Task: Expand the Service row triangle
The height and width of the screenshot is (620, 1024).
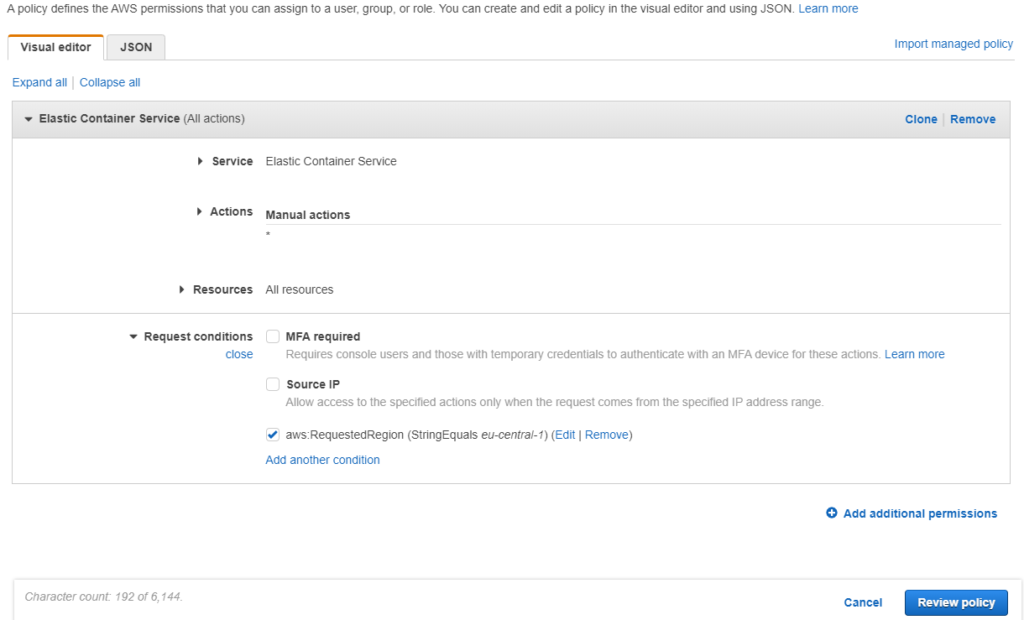Action: tap(201, 161)
